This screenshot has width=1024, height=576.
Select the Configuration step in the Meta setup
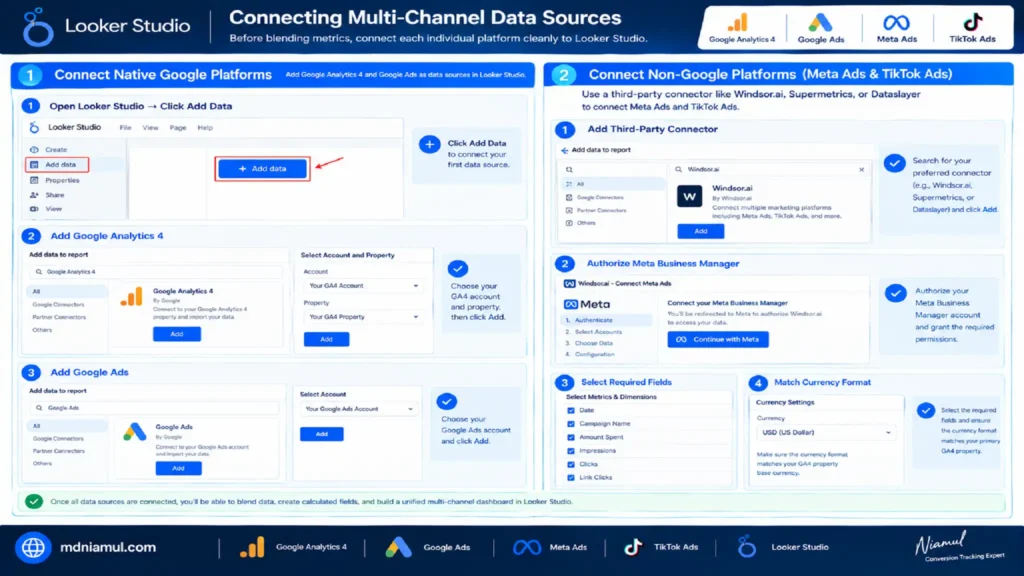pos(594,354)
